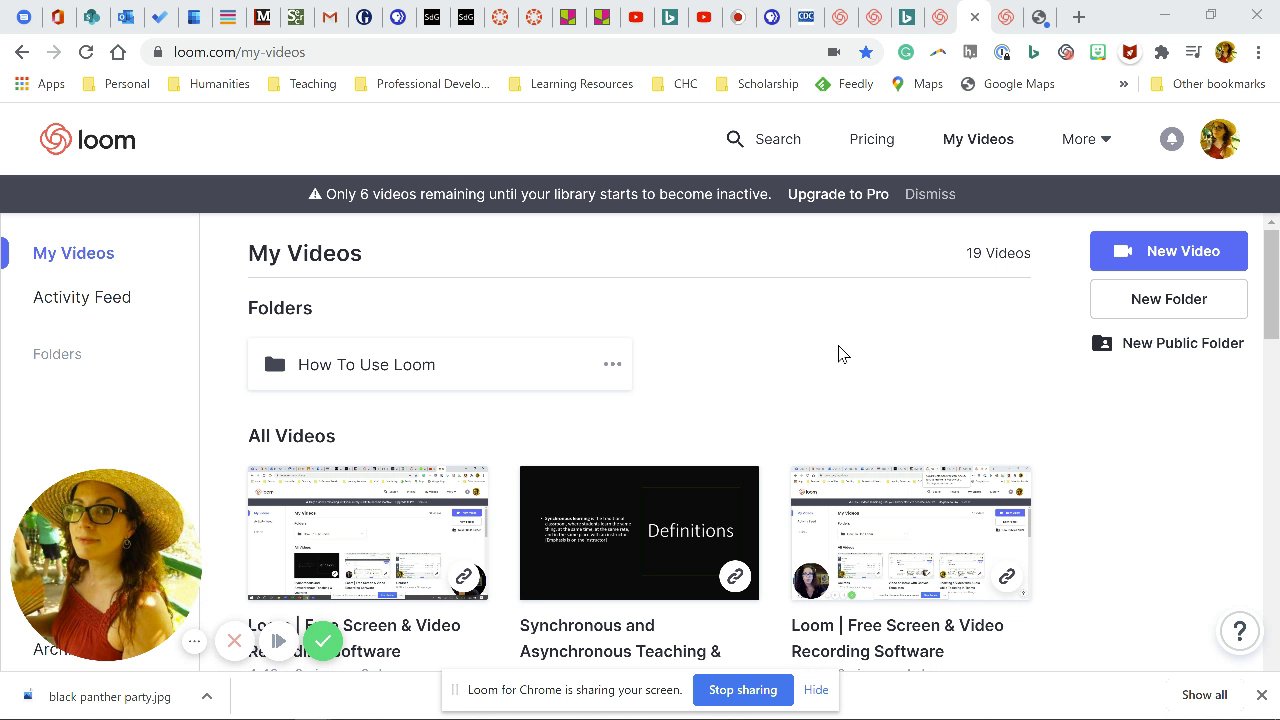Open CHC bookmarks folder

(x=674, y=84)
